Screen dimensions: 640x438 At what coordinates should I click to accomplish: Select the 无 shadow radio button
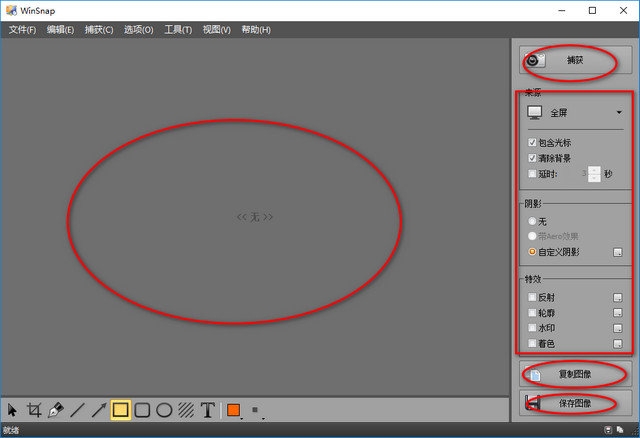point(532,221)
